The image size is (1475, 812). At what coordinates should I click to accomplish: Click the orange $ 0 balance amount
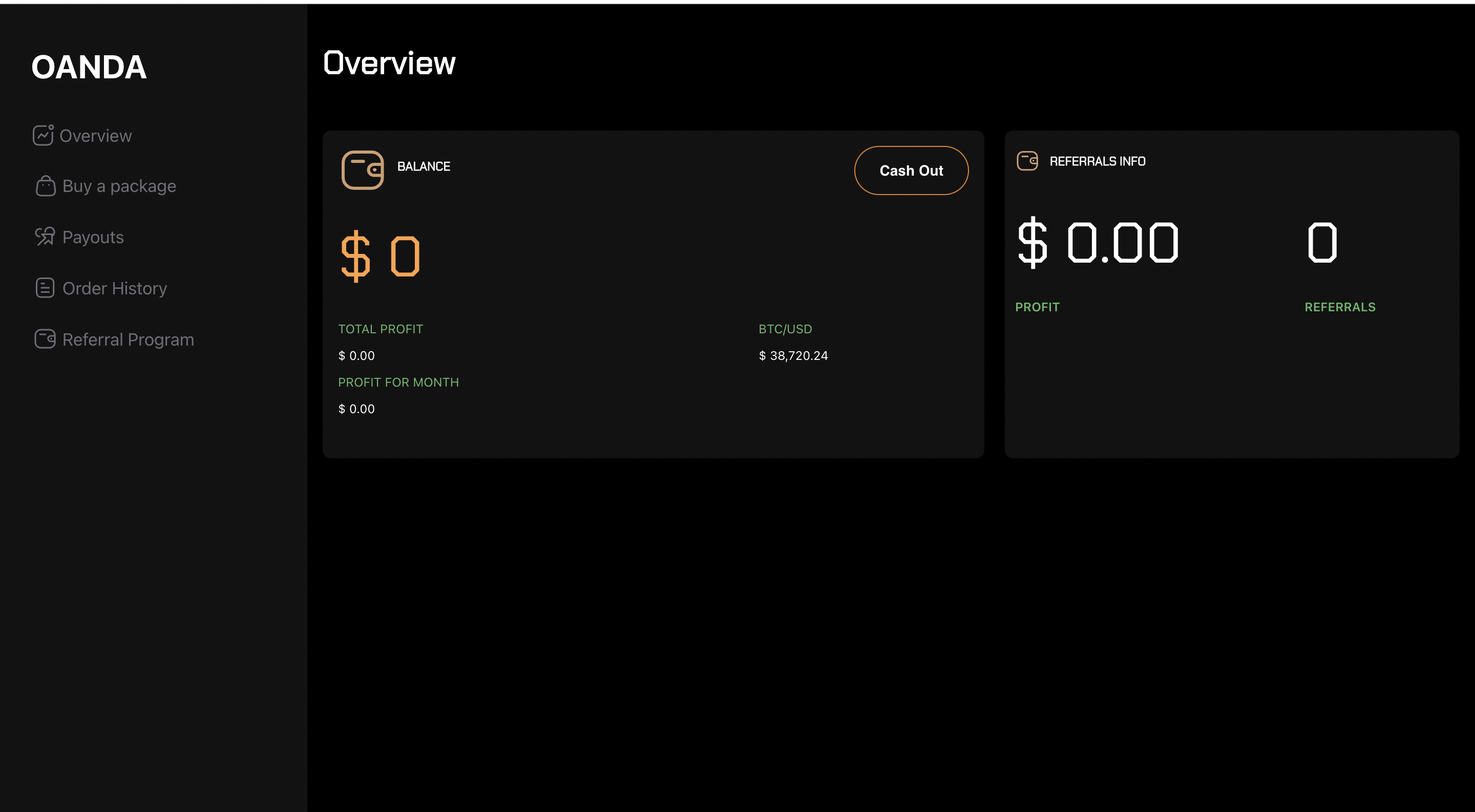click(x=380, y=257)
